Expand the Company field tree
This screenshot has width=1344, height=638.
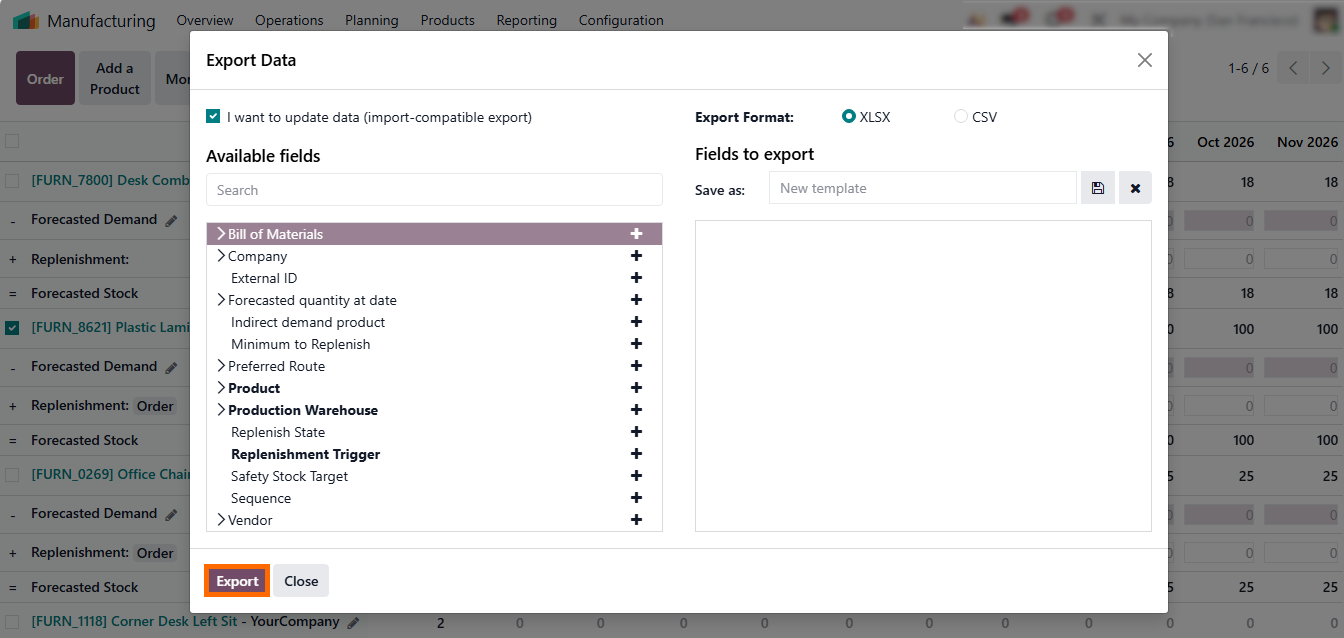pyautogui.click(x=221, y=256)
